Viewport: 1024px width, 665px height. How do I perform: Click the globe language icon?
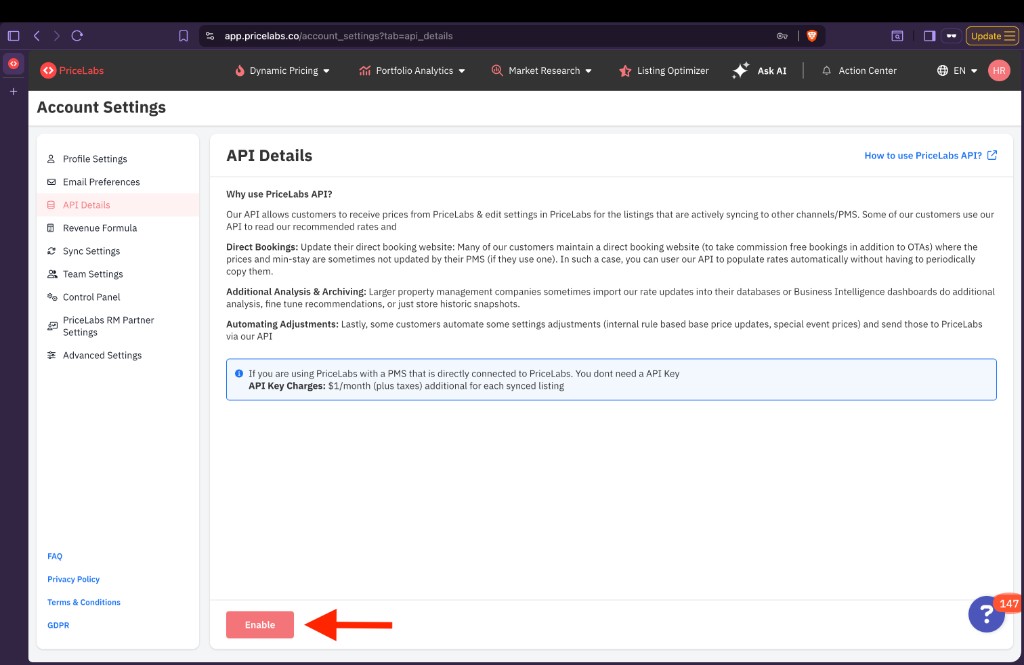click(942, 71)
